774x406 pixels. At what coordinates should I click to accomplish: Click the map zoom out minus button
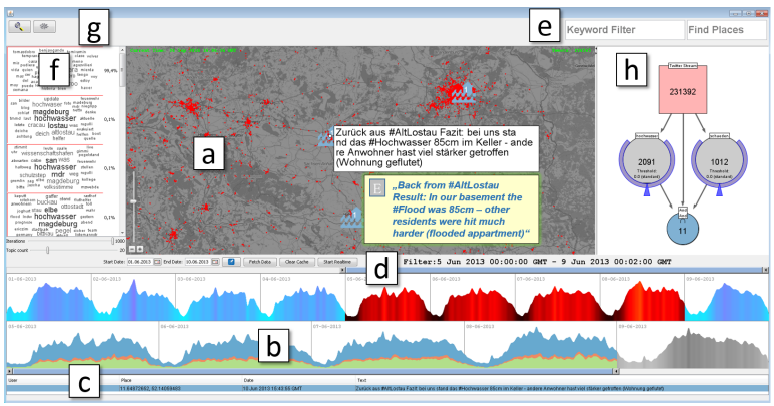point(132,249)
